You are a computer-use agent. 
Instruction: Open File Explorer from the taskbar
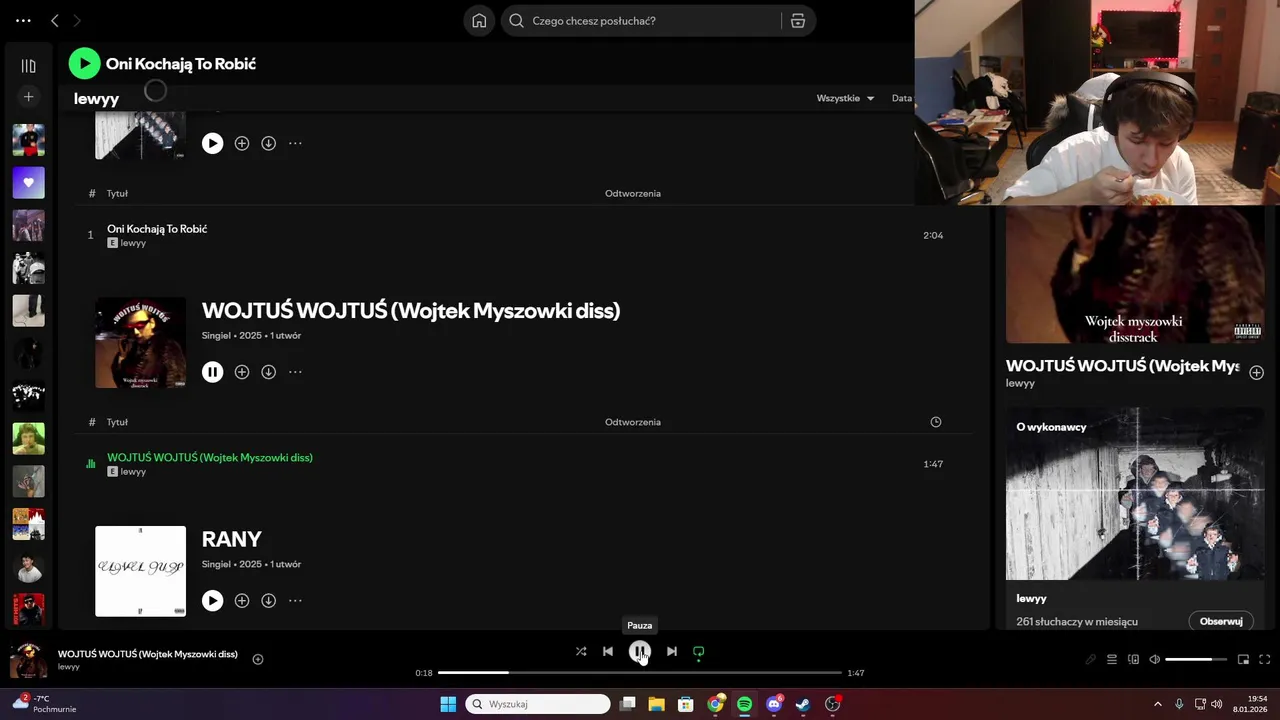tap(656, 704)
